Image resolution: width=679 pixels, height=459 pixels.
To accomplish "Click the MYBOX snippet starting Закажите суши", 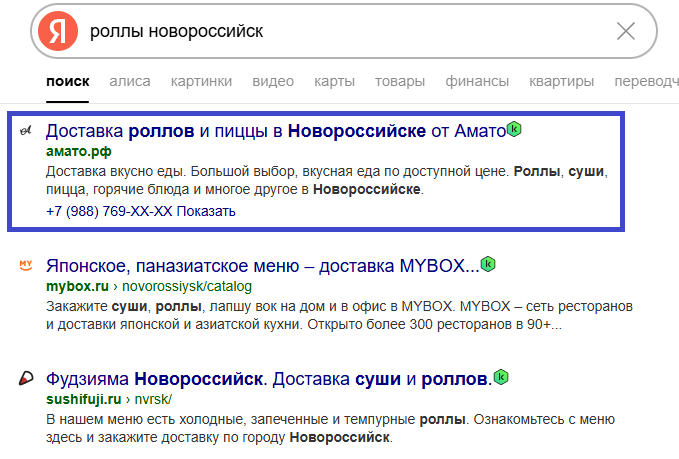I will pyautogui.click(x=340, y=315).
